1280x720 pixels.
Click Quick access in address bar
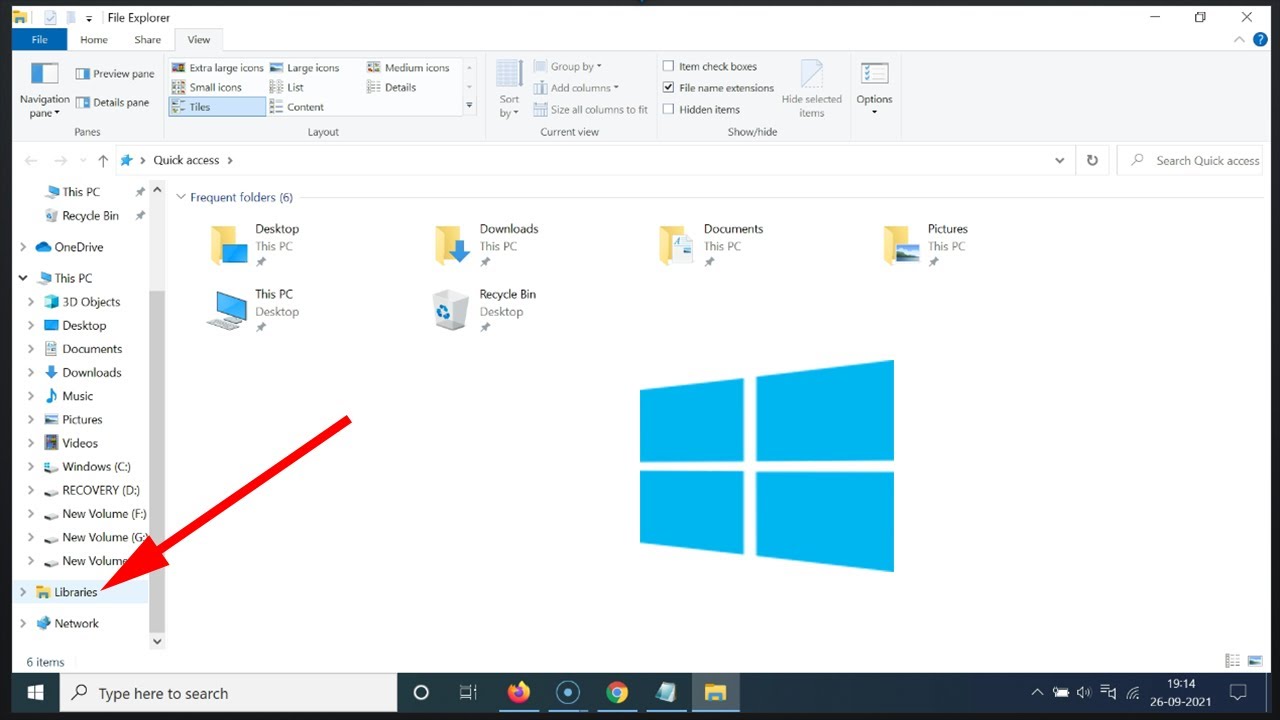pos(186,160)
